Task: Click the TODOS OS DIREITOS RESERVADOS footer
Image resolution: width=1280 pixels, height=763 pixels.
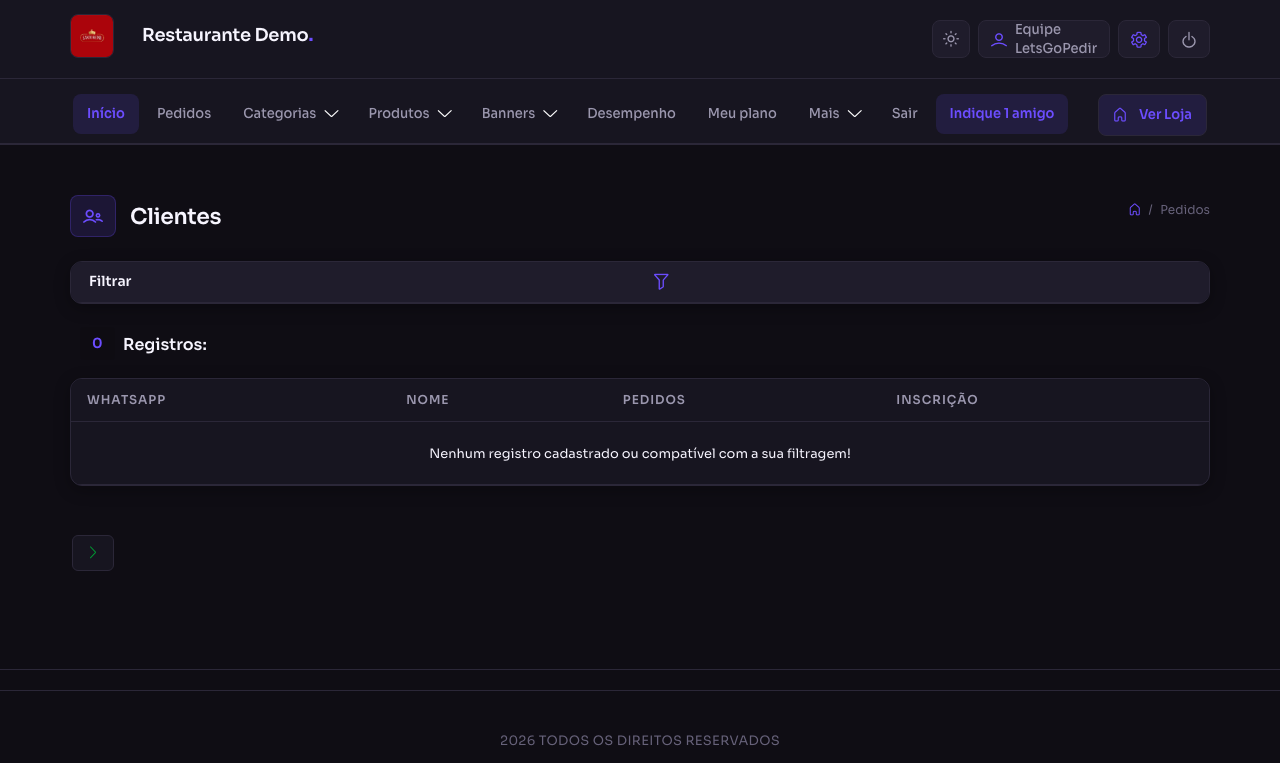Action: [x=640, y=741]
